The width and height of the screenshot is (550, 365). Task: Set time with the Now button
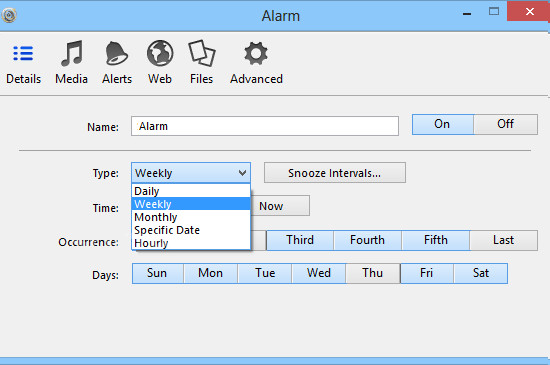click(x=280, y=206)
